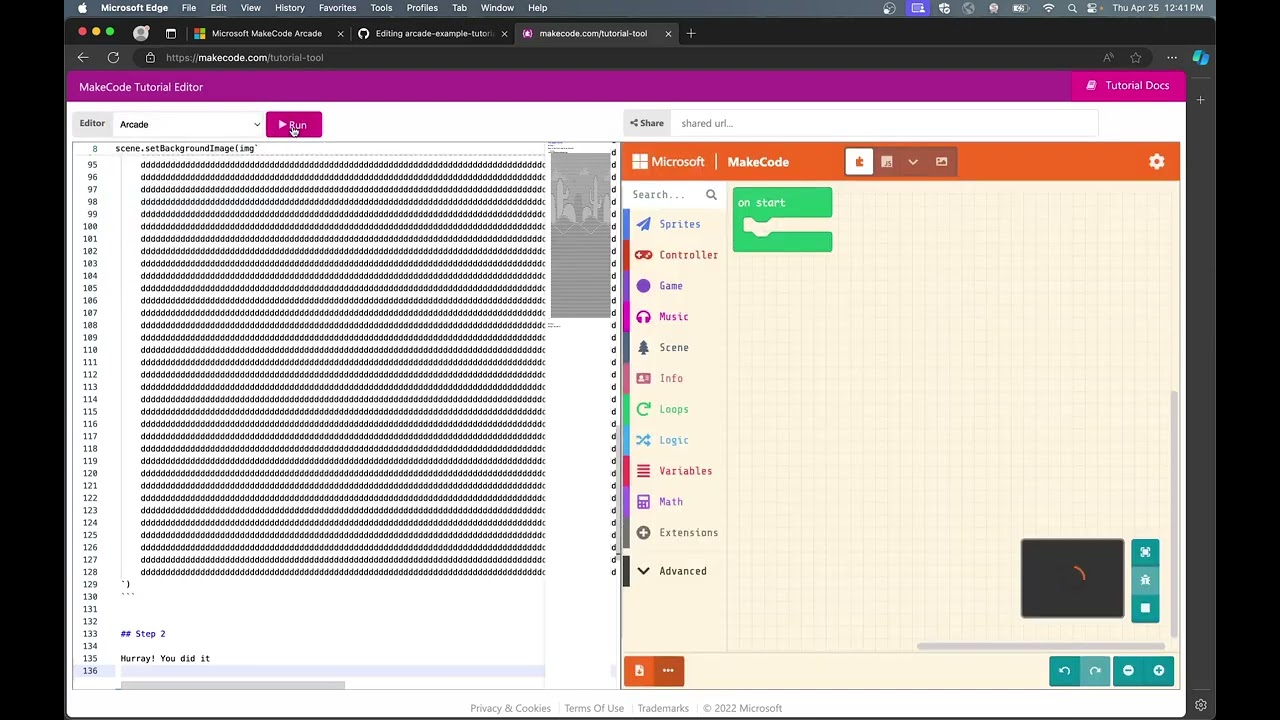The width and height of the screenshot is (1280, 720).
Task: Open the Logic block category
Action: click(675, 440)
